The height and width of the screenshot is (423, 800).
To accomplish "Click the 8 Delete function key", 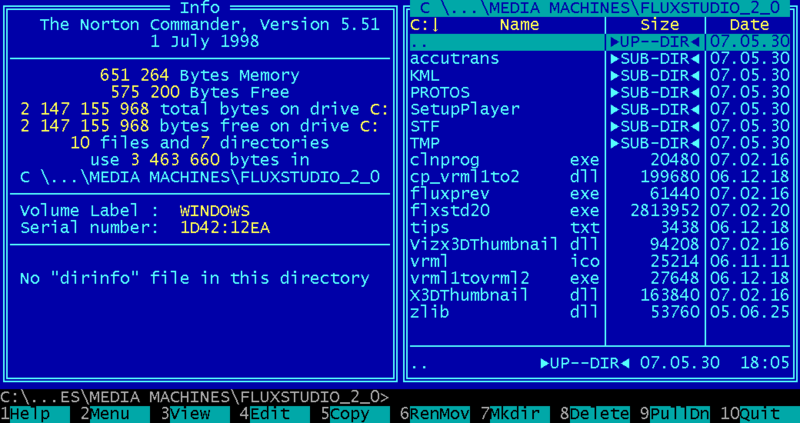I will click(595, 414).
